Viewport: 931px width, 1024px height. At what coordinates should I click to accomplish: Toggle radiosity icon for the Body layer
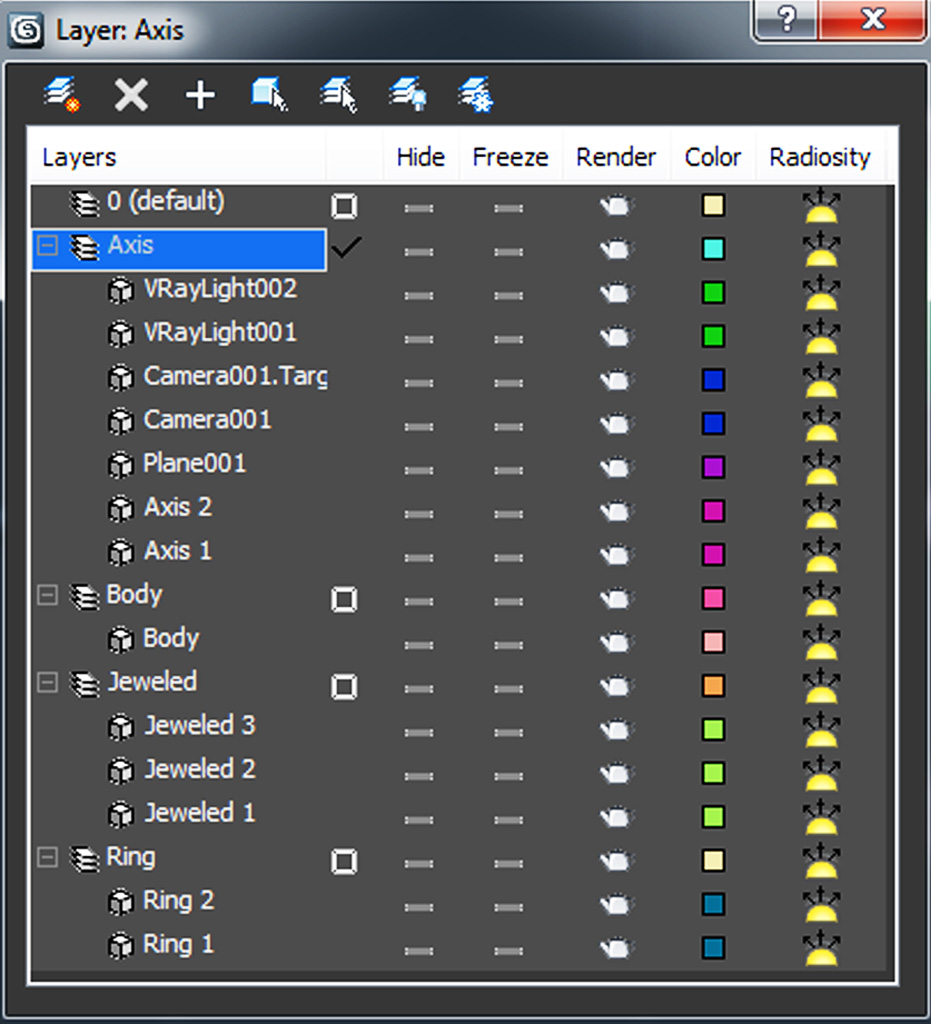(x=821, y=598)
